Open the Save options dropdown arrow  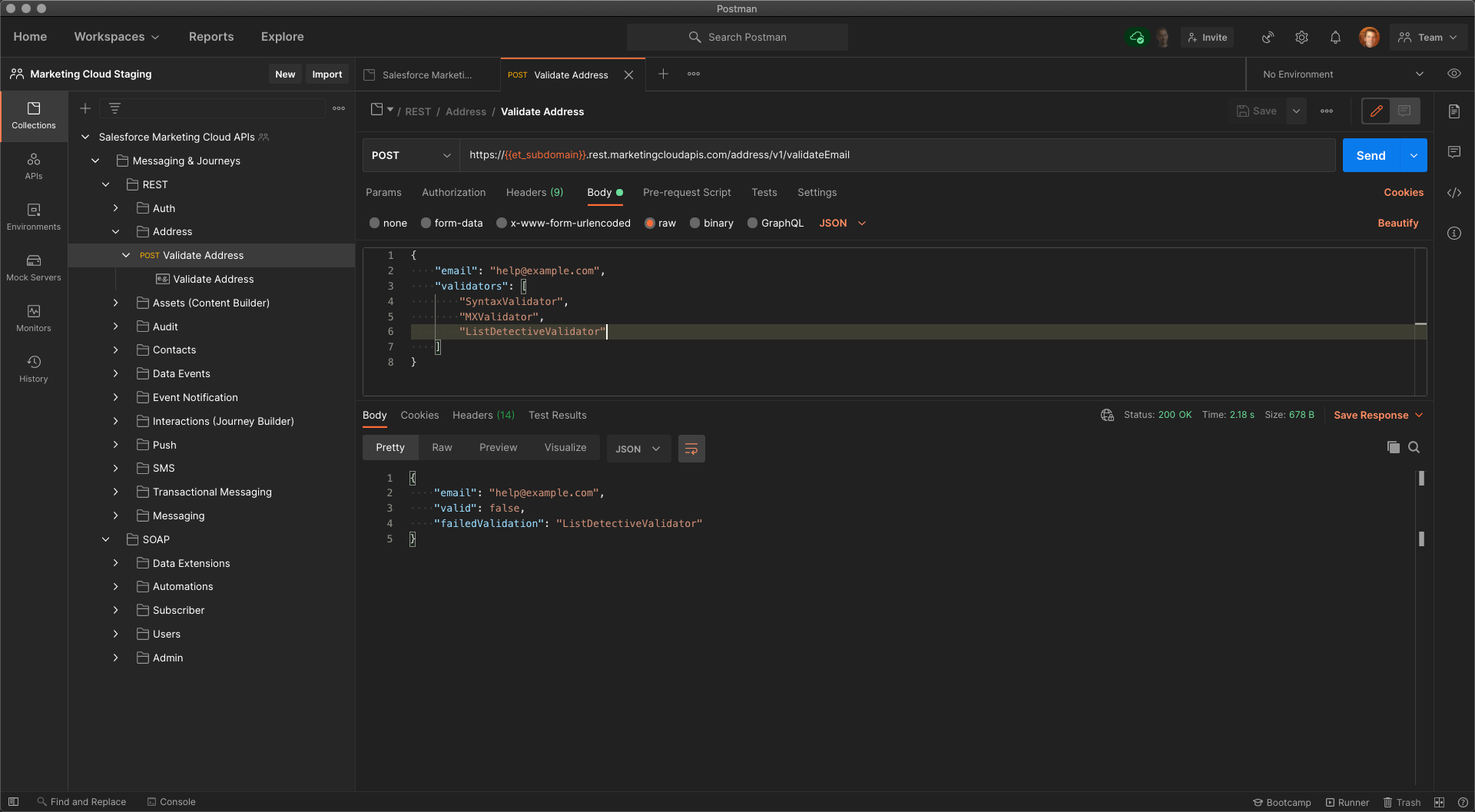(x=1296, y=111)
